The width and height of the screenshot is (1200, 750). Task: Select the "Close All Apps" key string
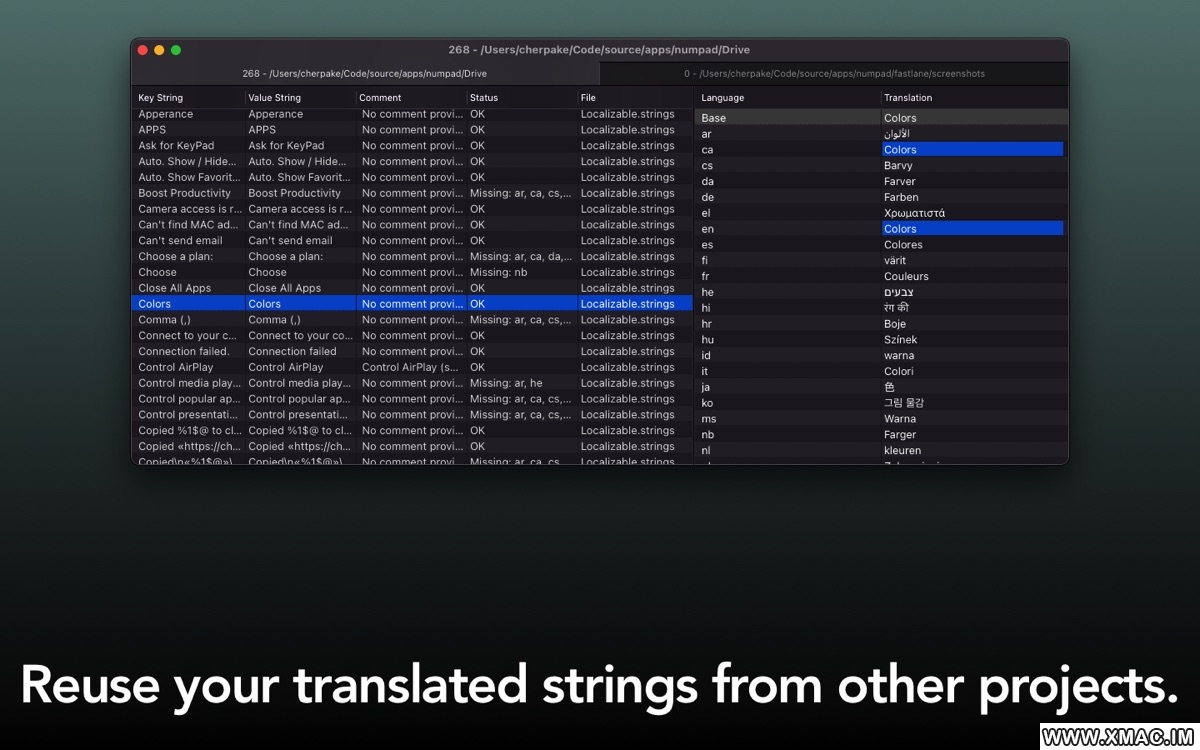(175, 288)
